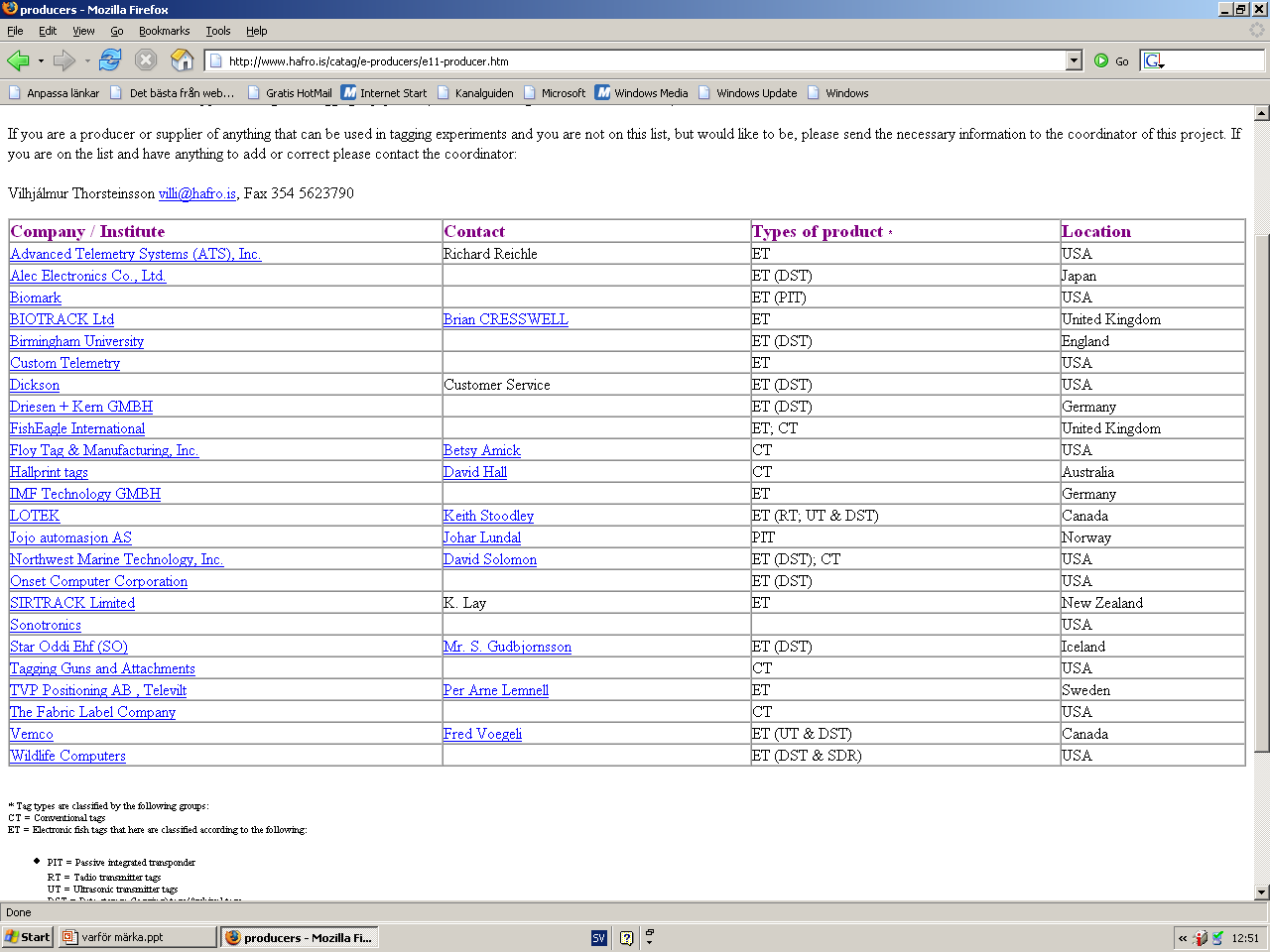Open the Edit menu

click(x=48, y=31)
